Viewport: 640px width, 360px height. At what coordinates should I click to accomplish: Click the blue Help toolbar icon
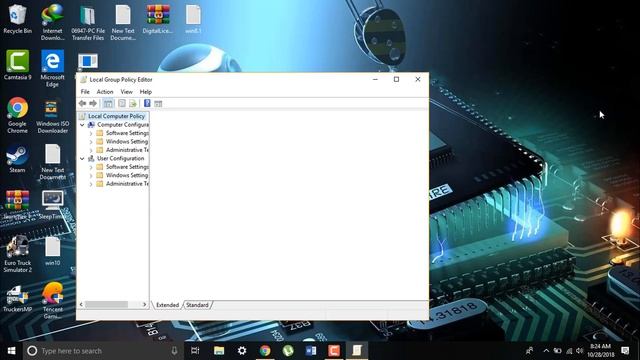pos(147,104)
